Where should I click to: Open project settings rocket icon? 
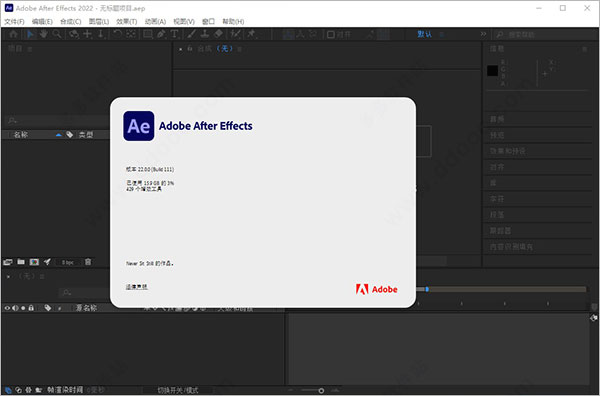(x=47, y=262)
